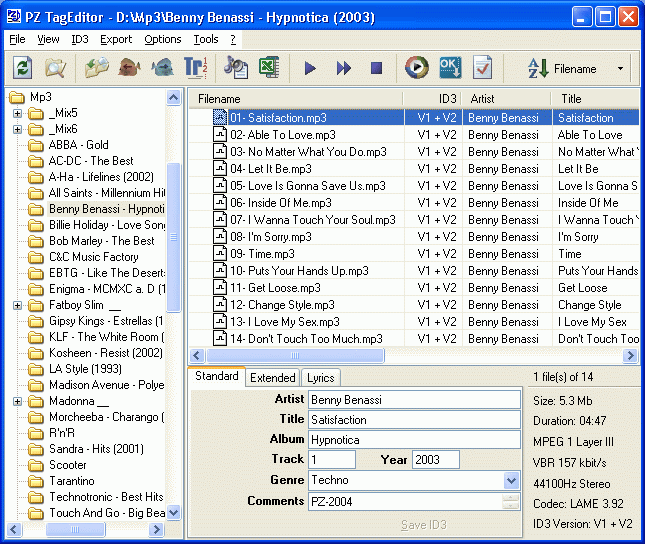Click the Year input field
Image resolution: width=645 pixels, height=544 pixels.
coord(436,459)
